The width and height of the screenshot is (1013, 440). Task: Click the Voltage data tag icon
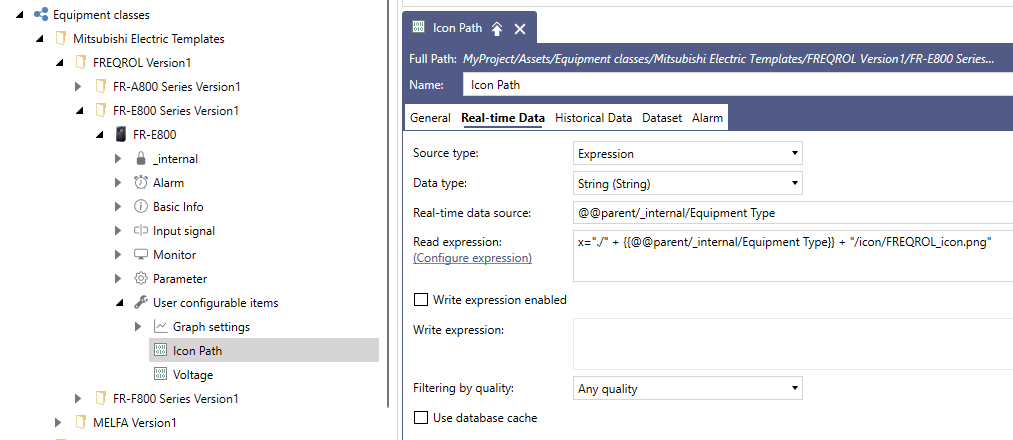click(x=161, y=375)
